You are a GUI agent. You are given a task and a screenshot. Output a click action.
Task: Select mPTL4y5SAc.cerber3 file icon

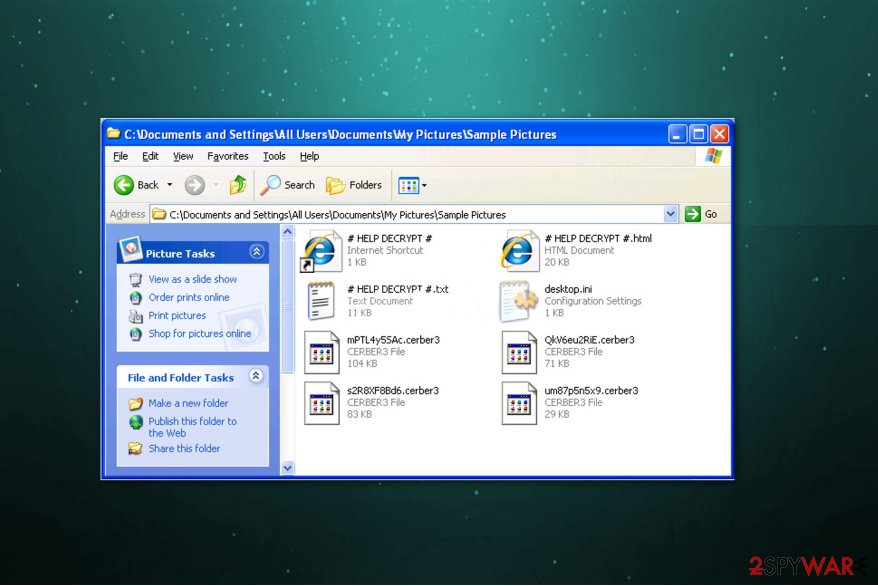coord(321,352)
